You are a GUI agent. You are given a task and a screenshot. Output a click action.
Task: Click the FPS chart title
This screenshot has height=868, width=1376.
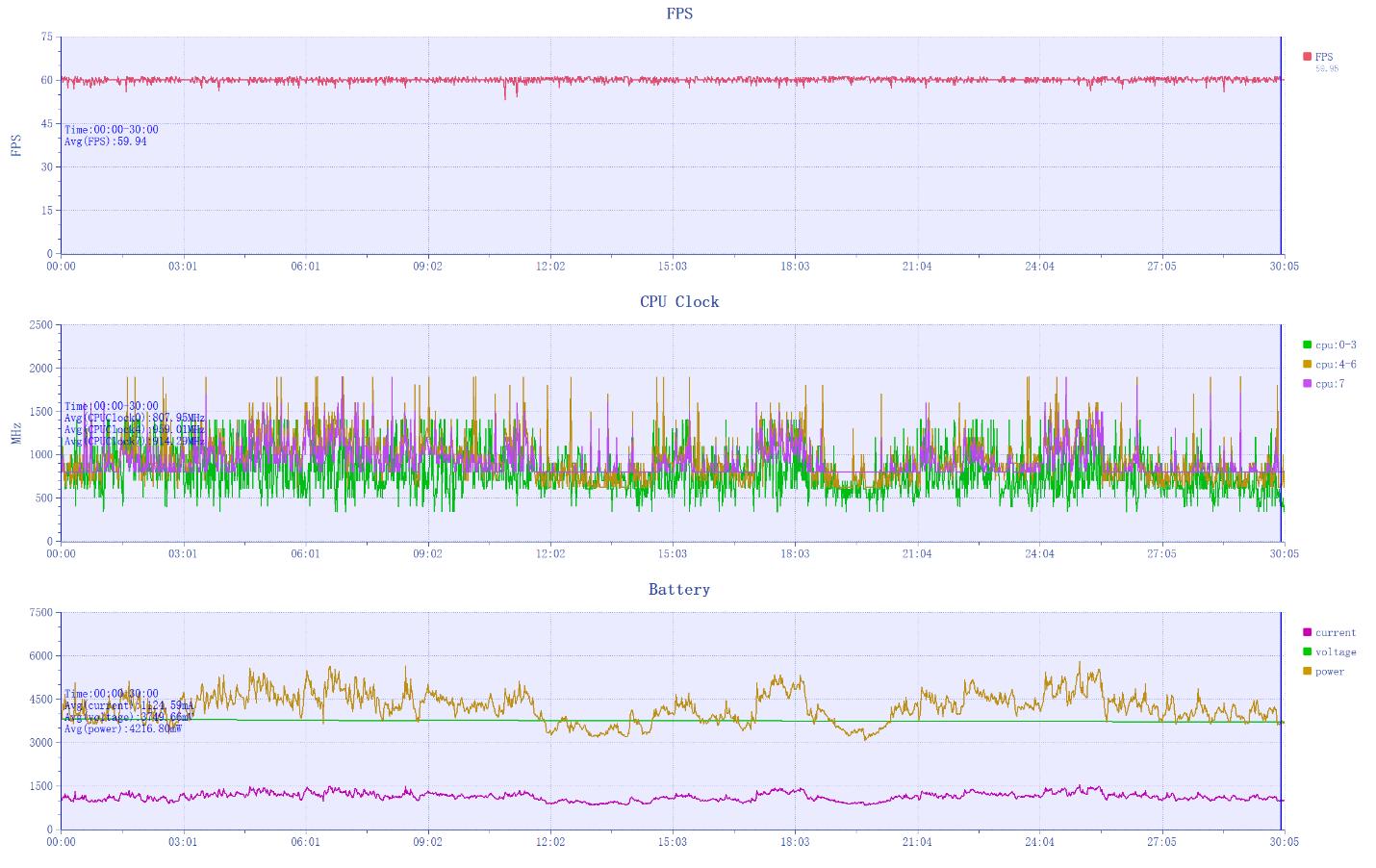[x=679, y=13]
